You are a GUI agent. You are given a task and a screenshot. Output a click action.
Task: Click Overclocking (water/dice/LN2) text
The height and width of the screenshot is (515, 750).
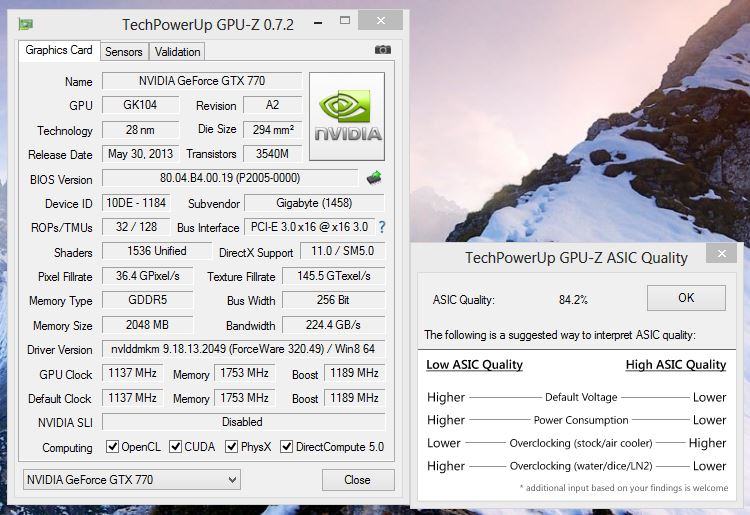tap(581, 466)
